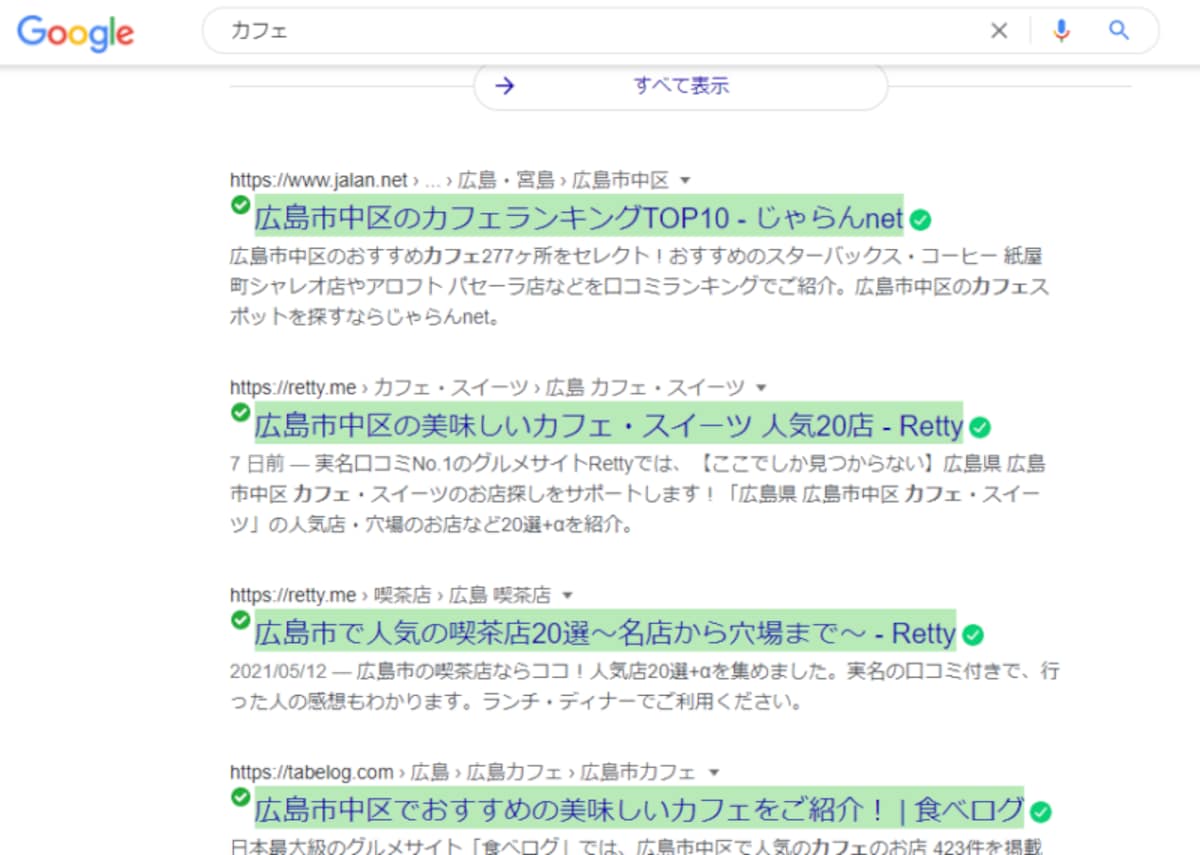Click green check icon left of 喫茶店20選 title
The height and width of the screenshot is (855, 1200).
240,620
